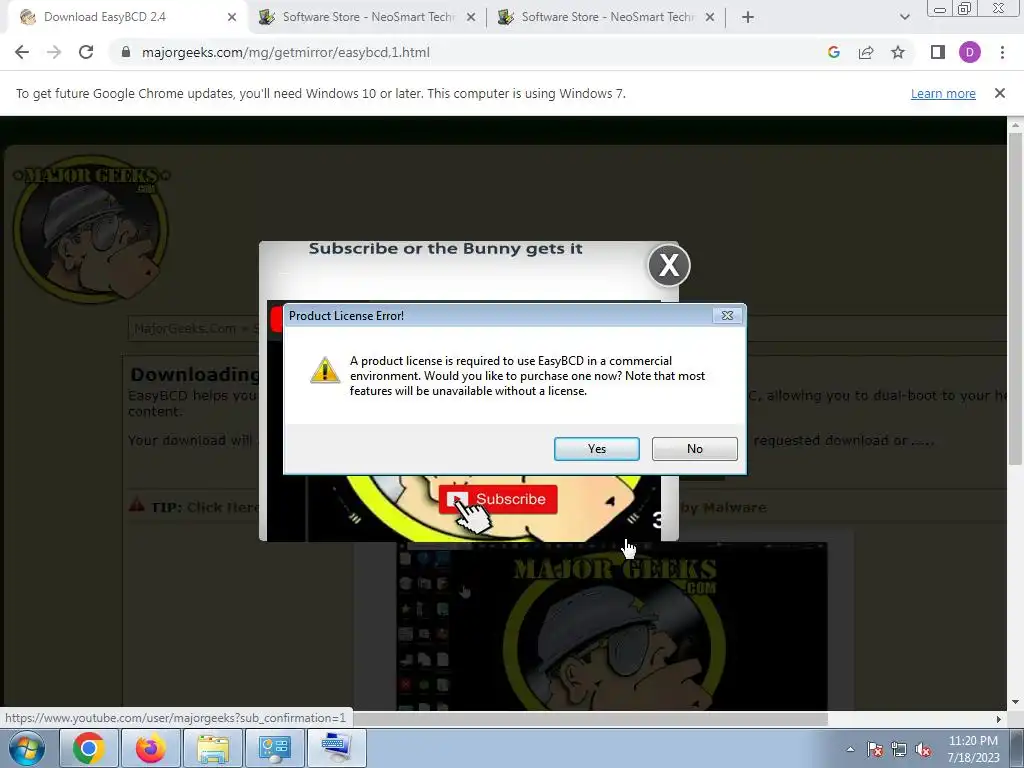
Task: Open the Chrome three-dot menu
Action: (x=1002, y=52)
